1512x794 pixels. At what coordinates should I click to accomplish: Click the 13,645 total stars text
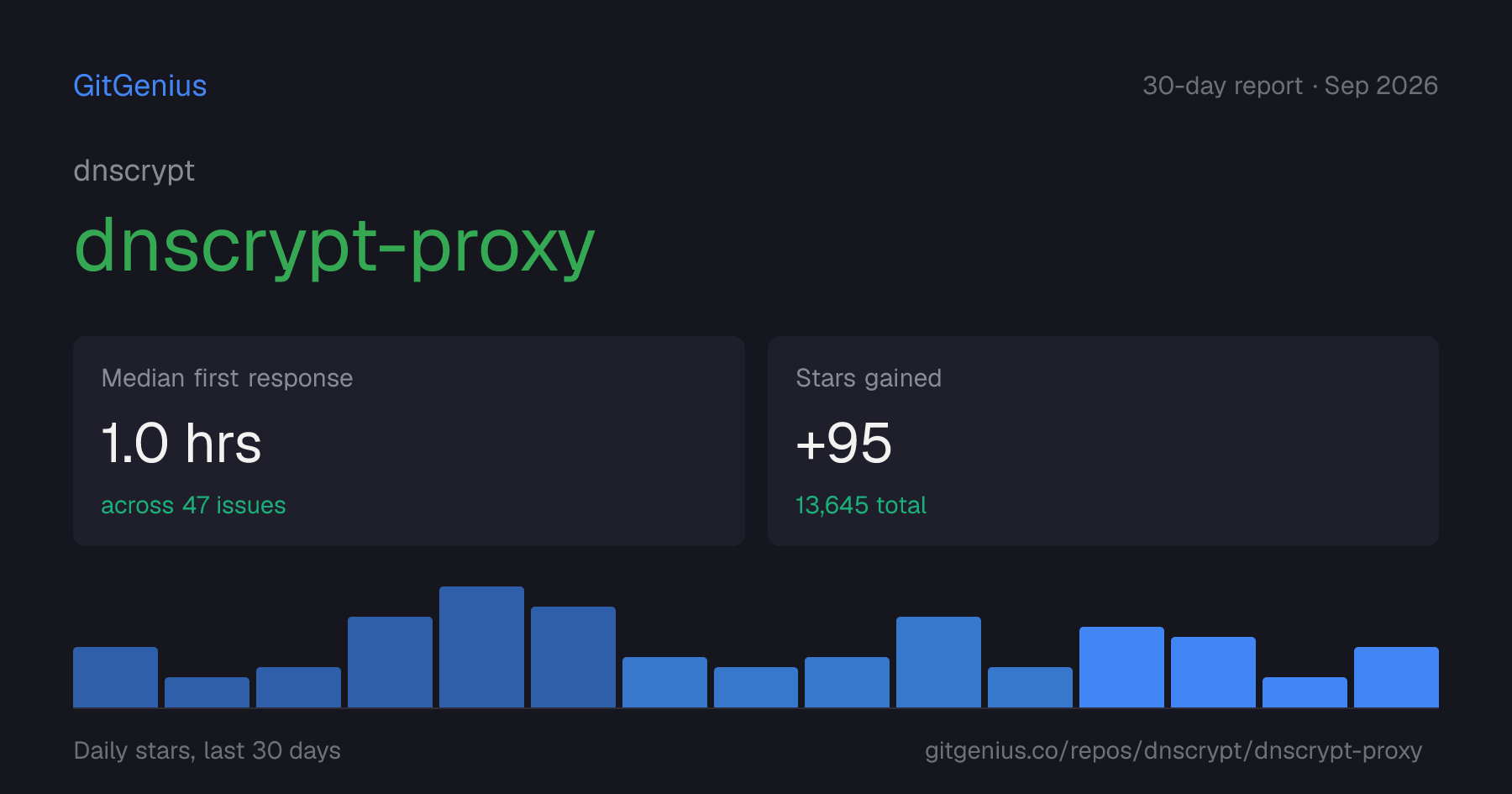click(x=861, y=505)
